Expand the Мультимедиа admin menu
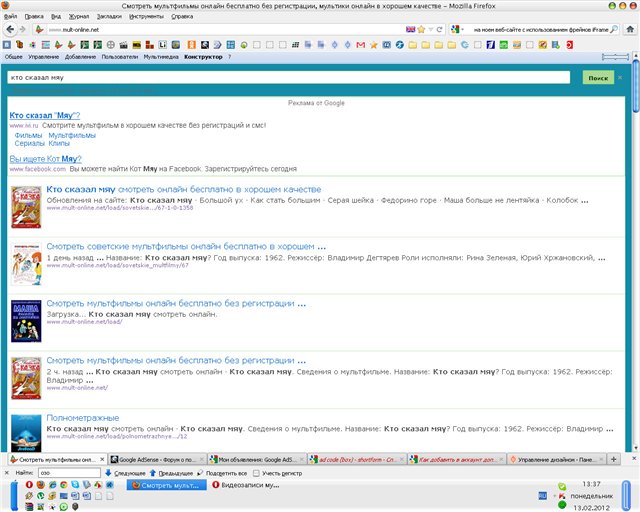 (x=160, y=57)
